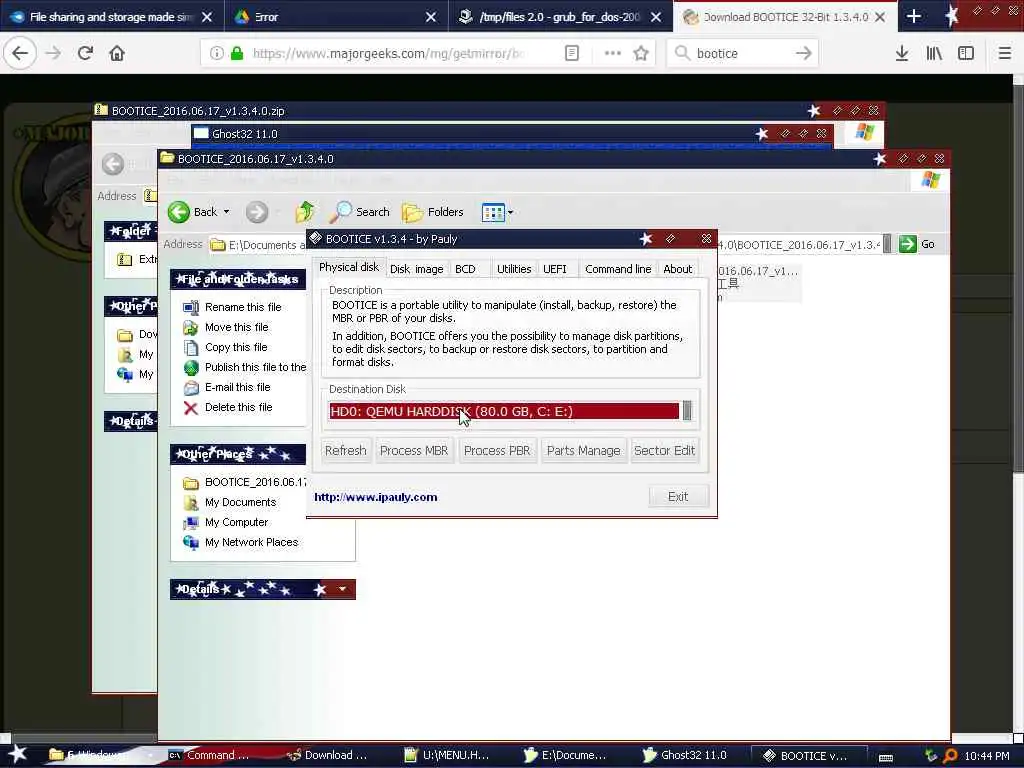Screen dimensions: 1024x768
Task: Switch to File sharing and storage tab
Action: tap(112, 17)
